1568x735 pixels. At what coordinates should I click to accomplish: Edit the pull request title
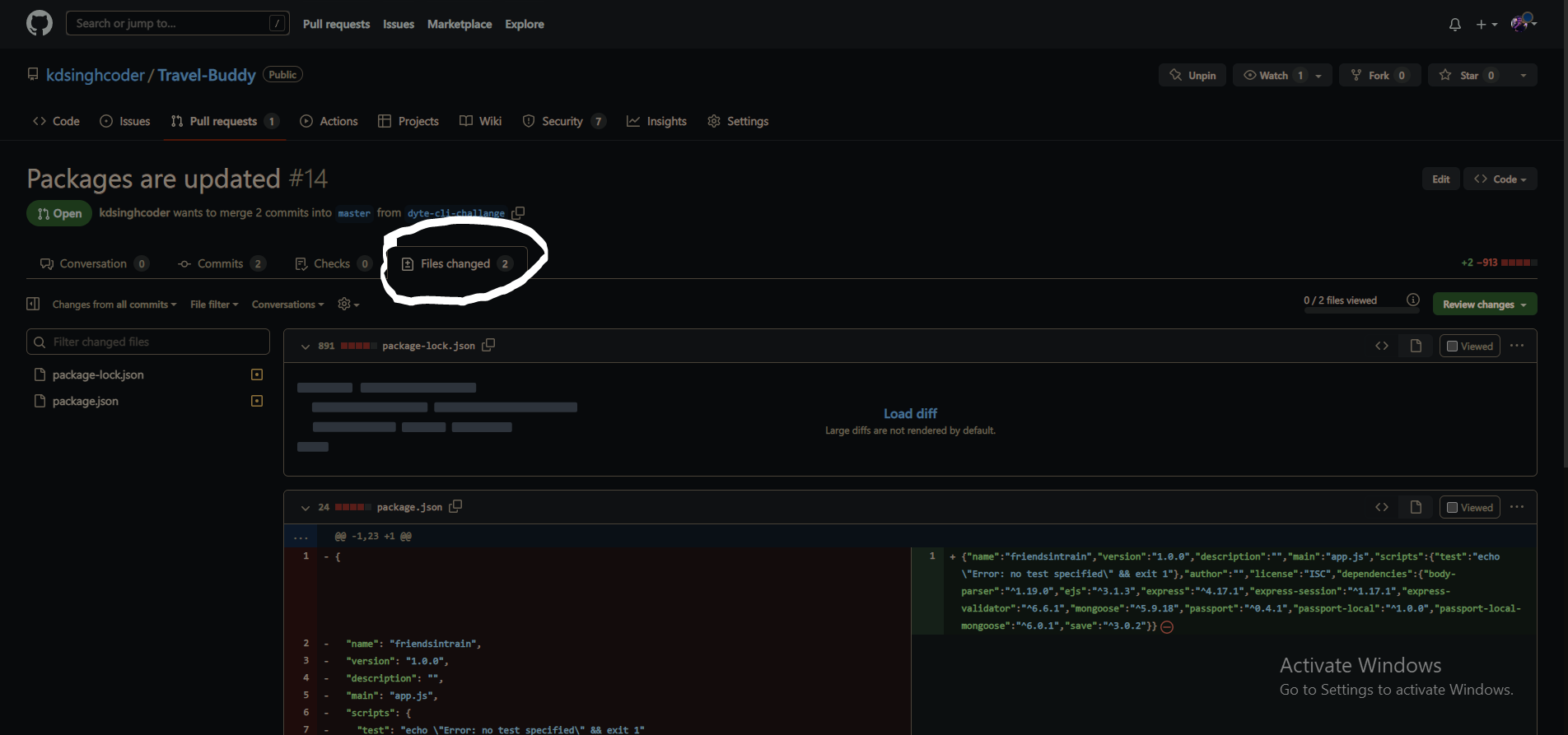point(1440,179)
